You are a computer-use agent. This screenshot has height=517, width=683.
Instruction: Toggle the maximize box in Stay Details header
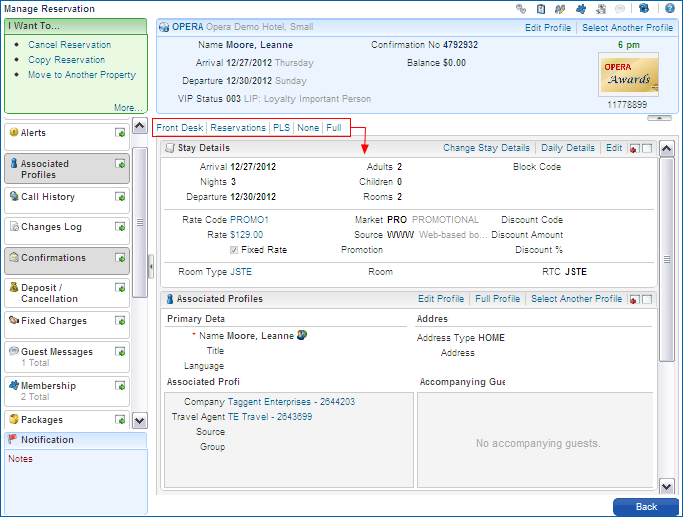click(647, 149)
